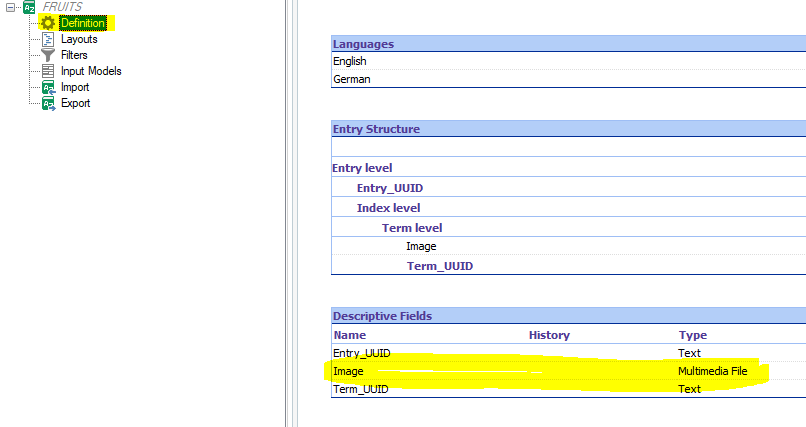Click the Type column header
Viewport: 806px width, 427px height.
click(693, 335)
